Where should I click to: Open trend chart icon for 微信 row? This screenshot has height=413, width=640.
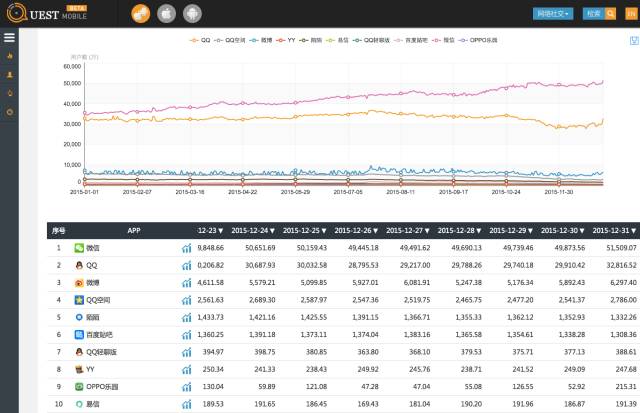click(x=187, y=248)
